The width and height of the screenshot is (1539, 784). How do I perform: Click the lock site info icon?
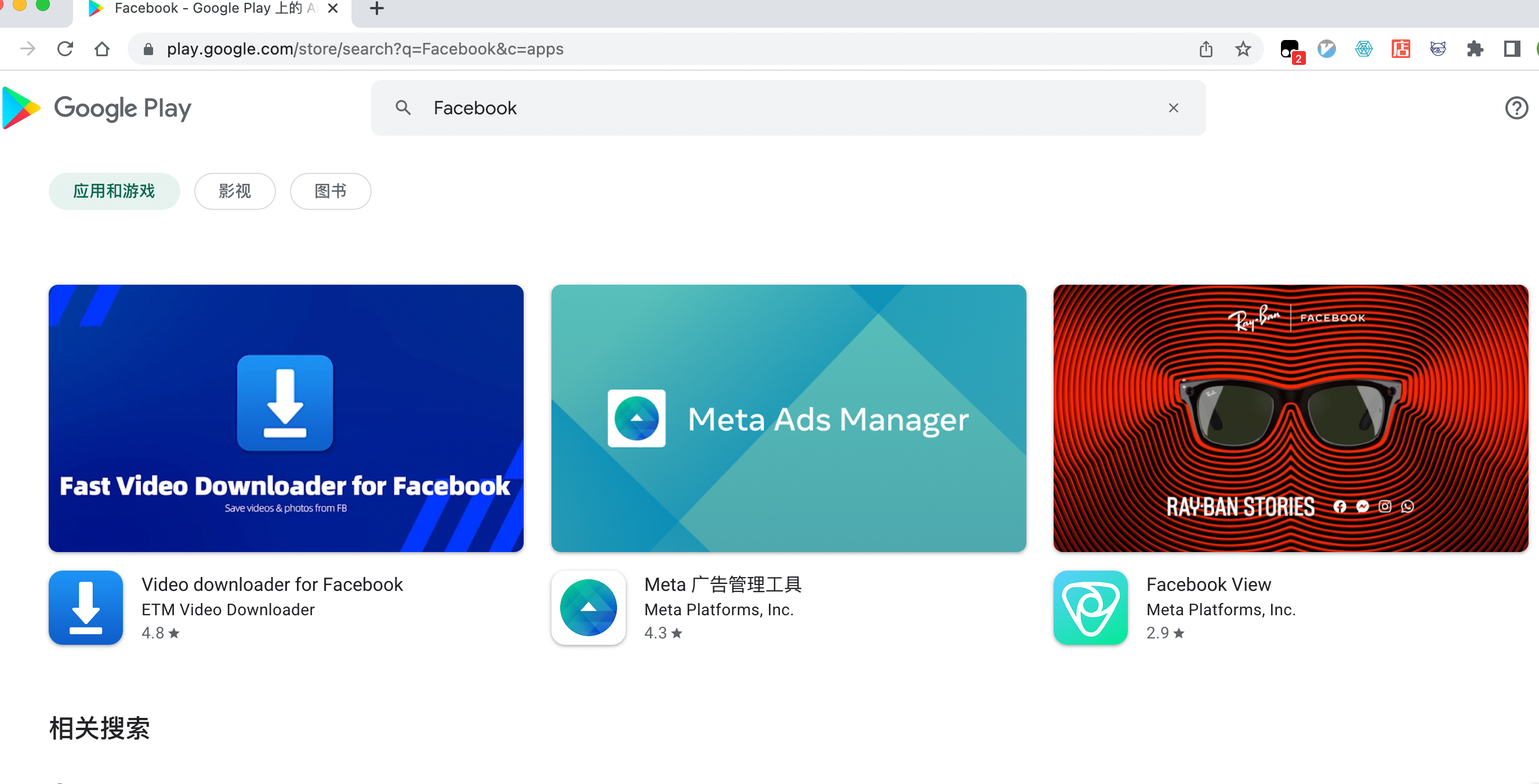(148, 49)
